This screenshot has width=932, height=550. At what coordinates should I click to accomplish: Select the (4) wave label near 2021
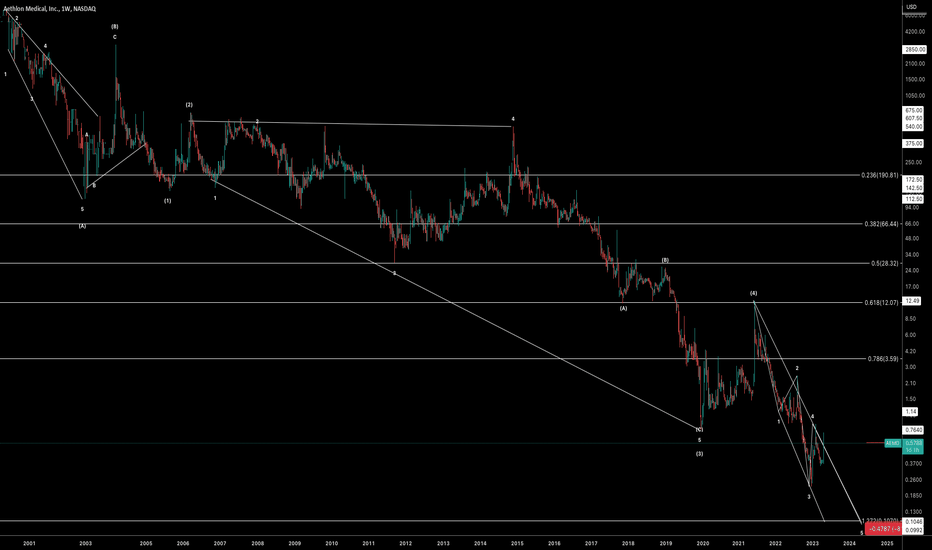pos(753,293)
